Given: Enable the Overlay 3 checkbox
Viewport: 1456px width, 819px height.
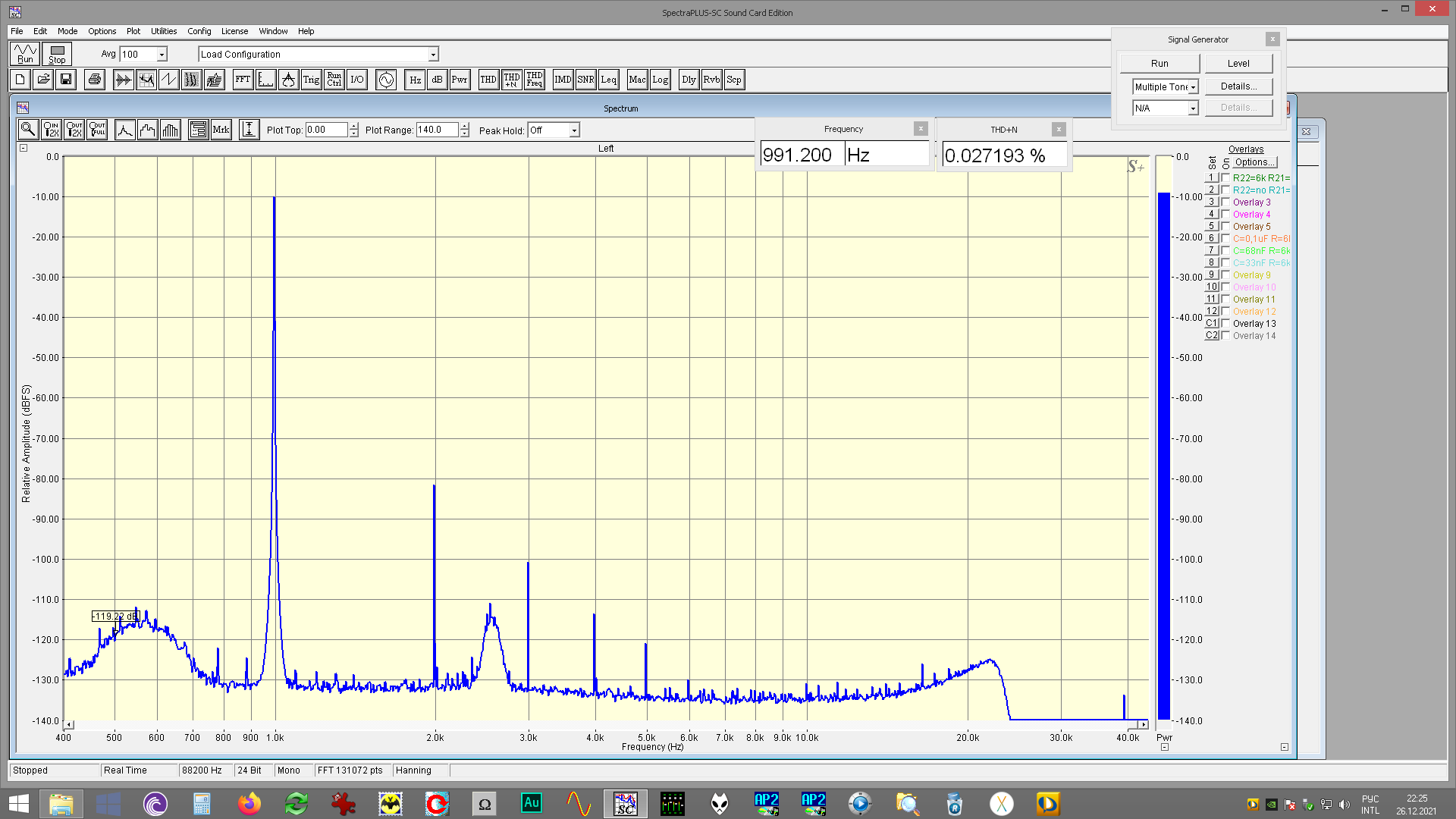Looking at the screenshot, I should point(1225,202).
